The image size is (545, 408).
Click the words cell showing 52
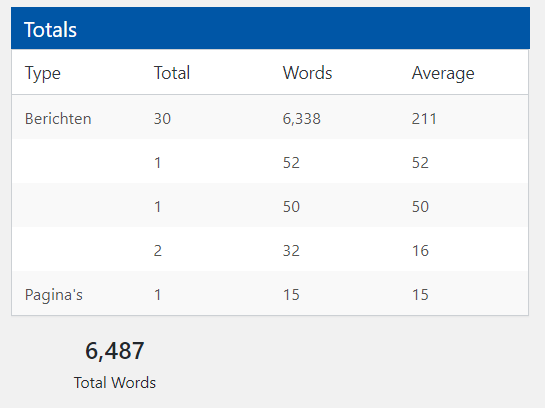[291, 163]
